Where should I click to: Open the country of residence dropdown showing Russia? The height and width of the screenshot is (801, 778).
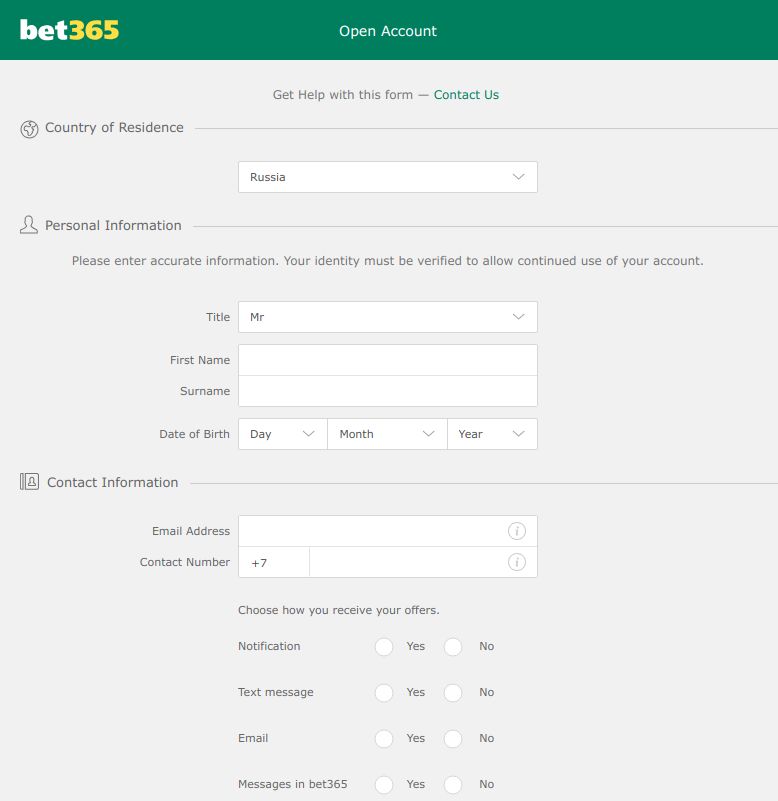pyautogui.click(x=387, y=176)
